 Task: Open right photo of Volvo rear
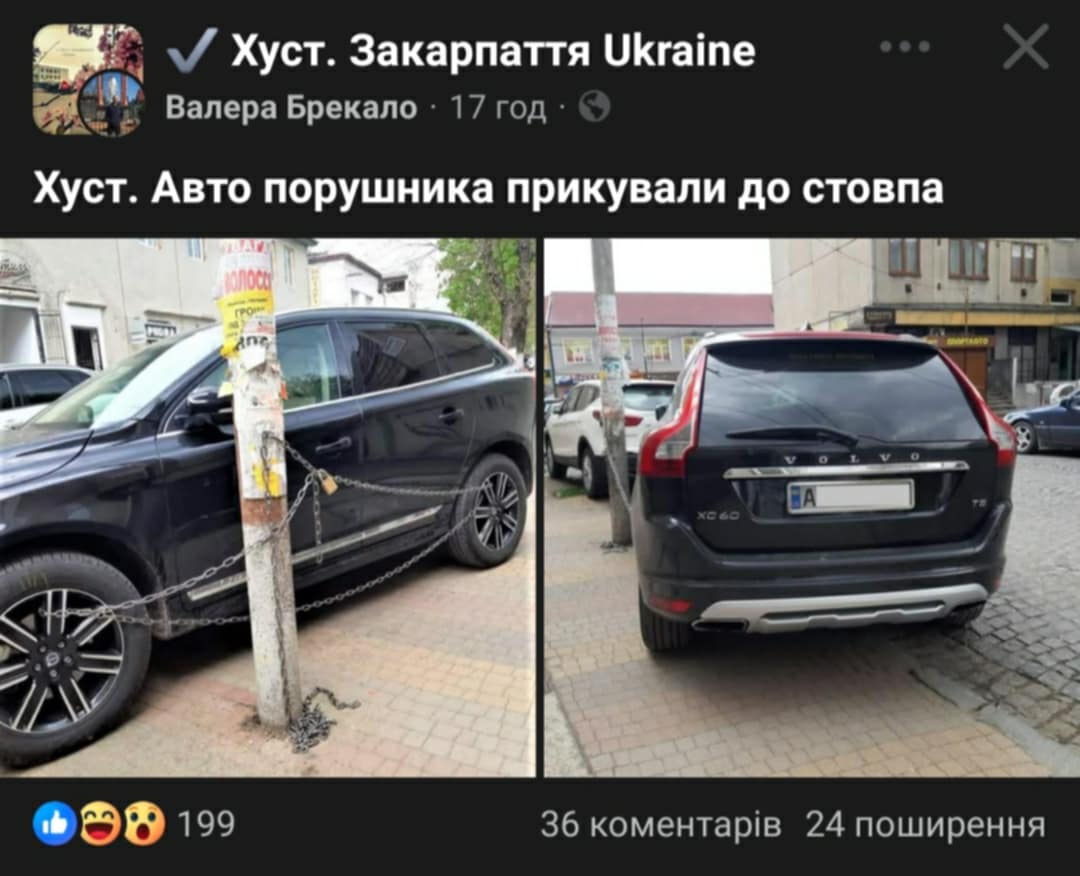click(812, 508)
